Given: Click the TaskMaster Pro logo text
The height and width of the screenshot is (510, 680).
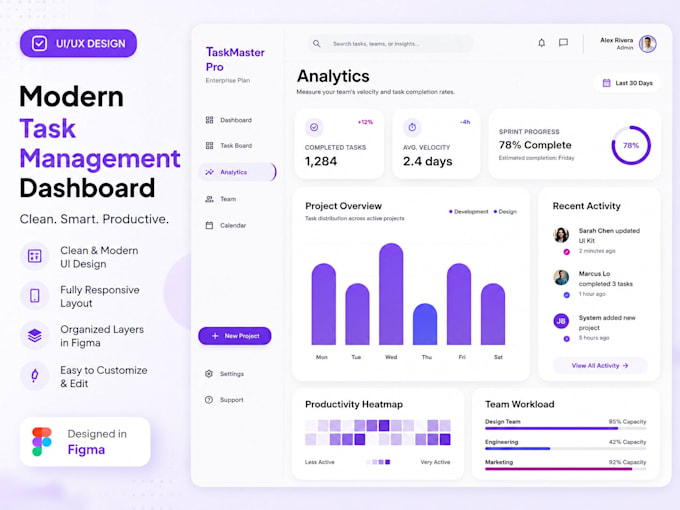Looking at the screenshot, I should 235,59.
